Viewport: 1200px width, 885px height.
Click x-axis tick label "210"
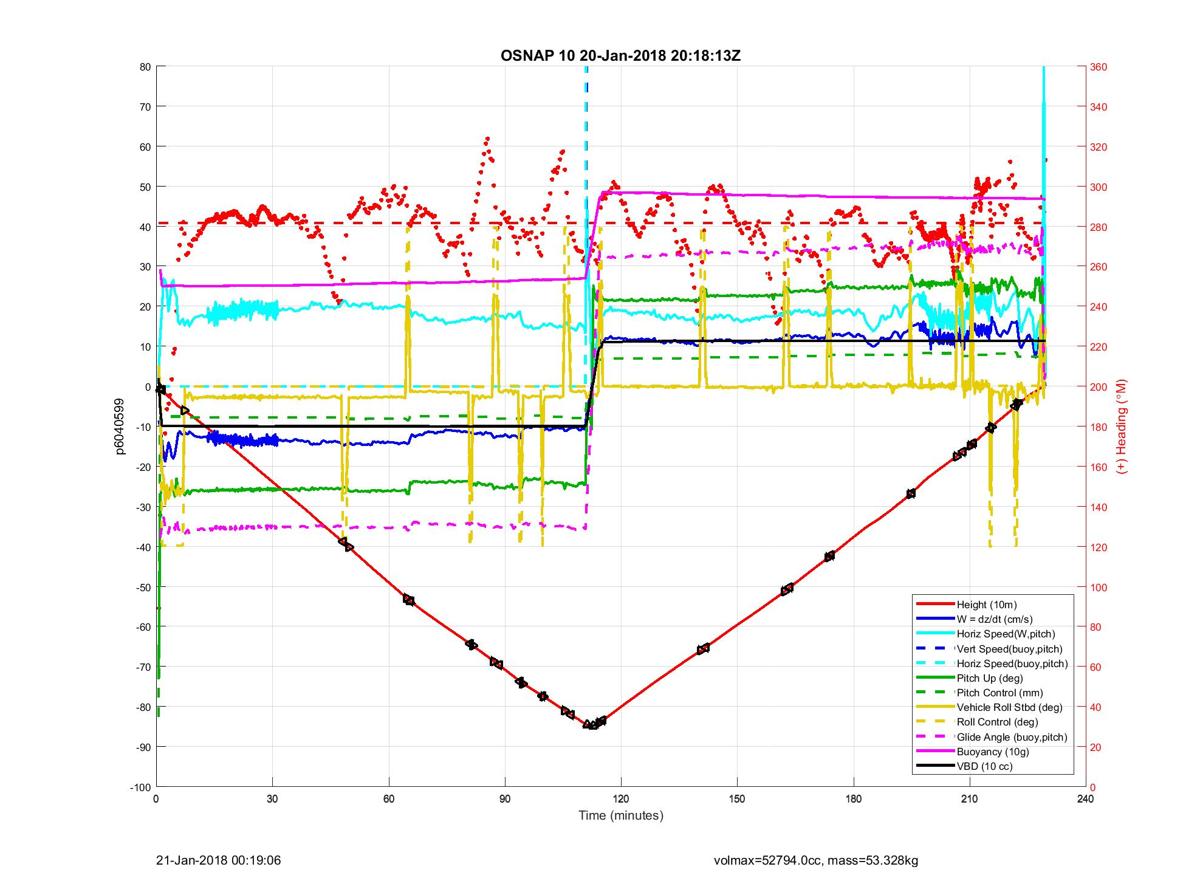click(x=969, y=800)
